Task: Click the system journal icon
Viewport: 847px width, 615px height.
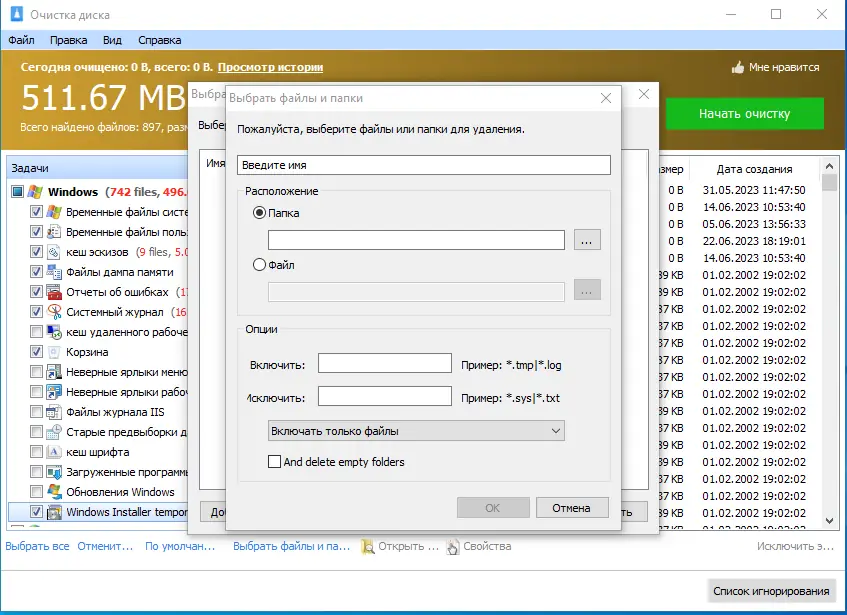Action: pos(54,312)
